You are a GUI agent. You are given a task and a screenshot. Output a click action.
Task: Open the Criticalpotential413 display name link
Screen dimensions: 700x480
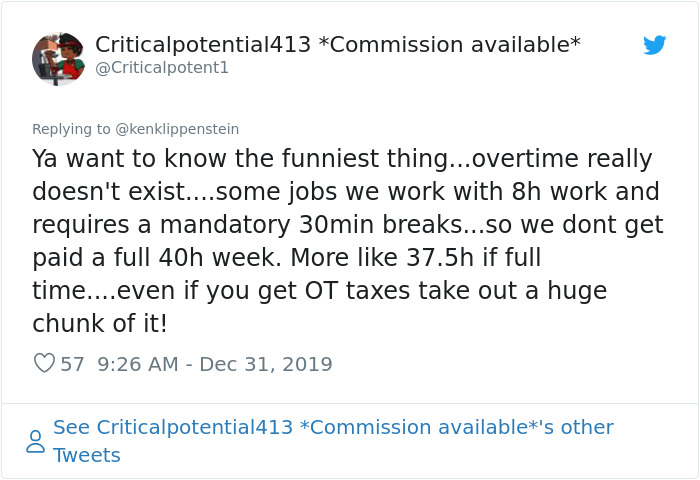point(200,45)
